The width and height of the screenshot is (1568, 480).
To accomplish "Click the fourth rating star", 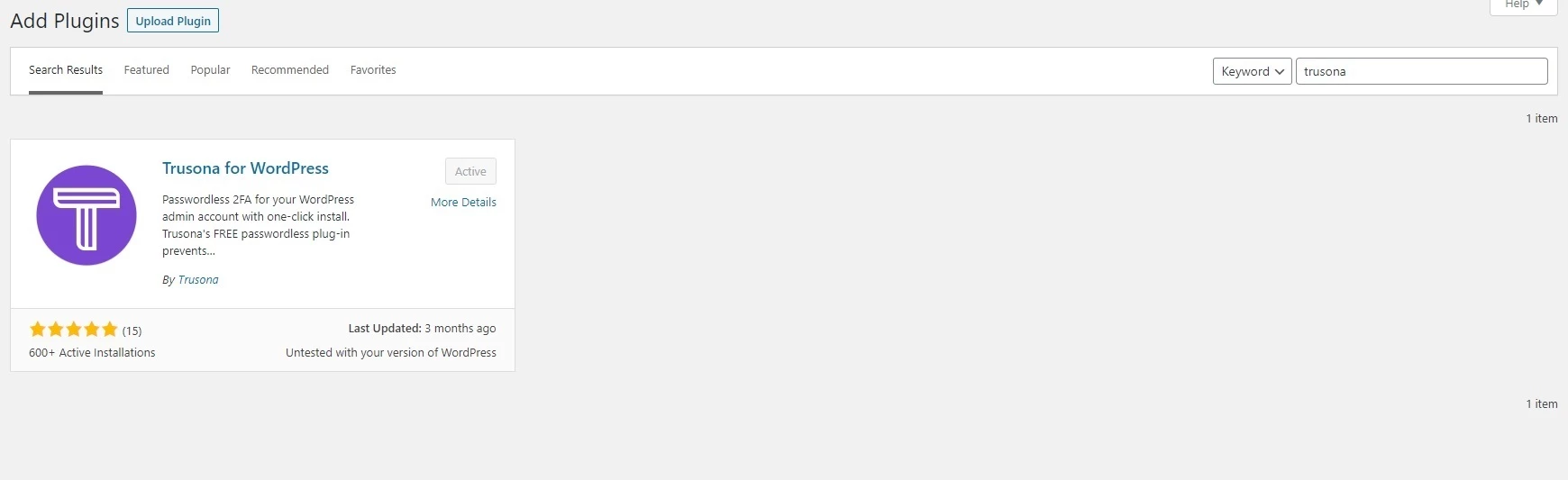I will pos(92,329).
